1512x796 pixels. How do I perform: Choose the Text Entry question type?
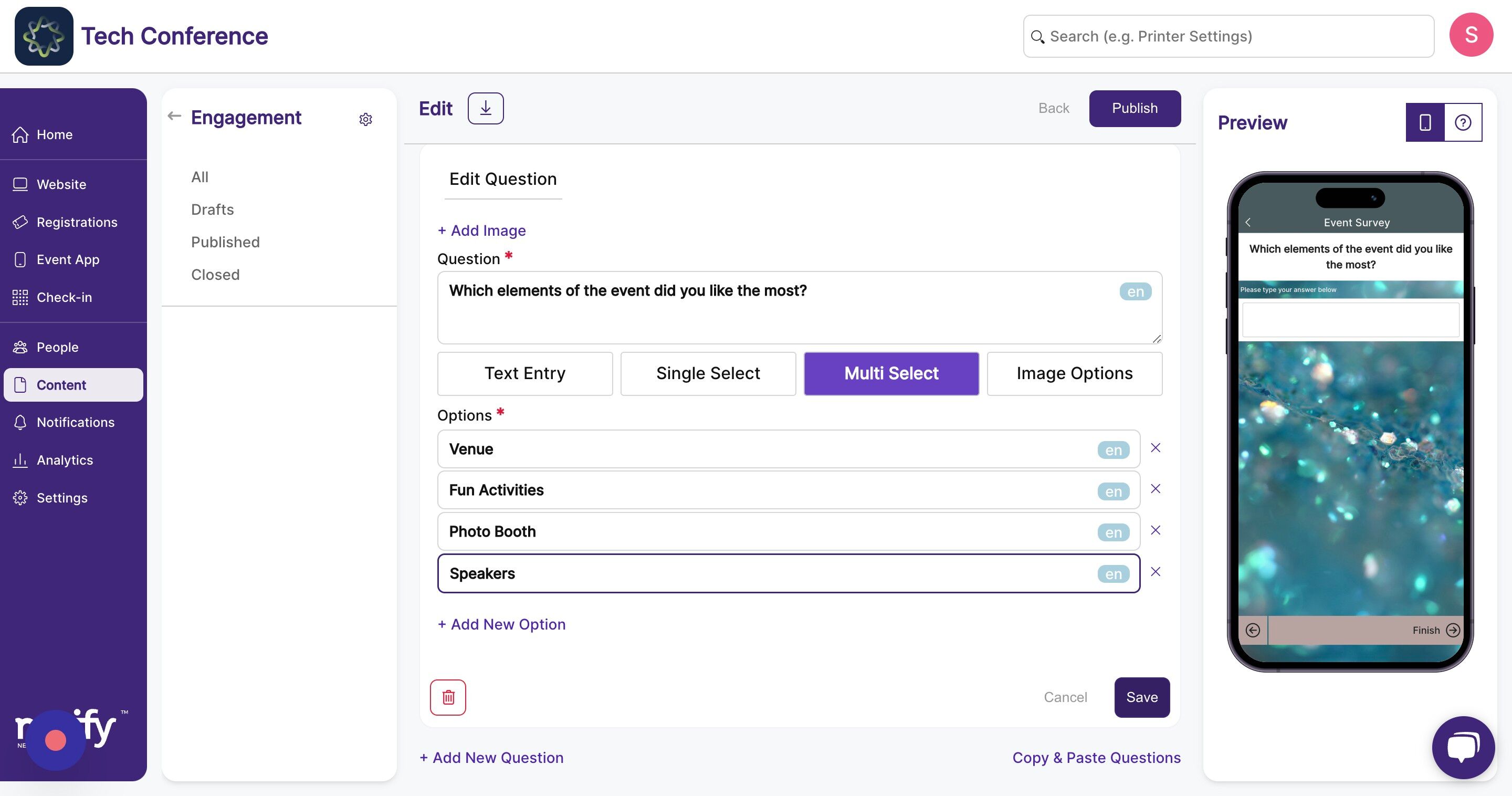(x=525, y=373)
